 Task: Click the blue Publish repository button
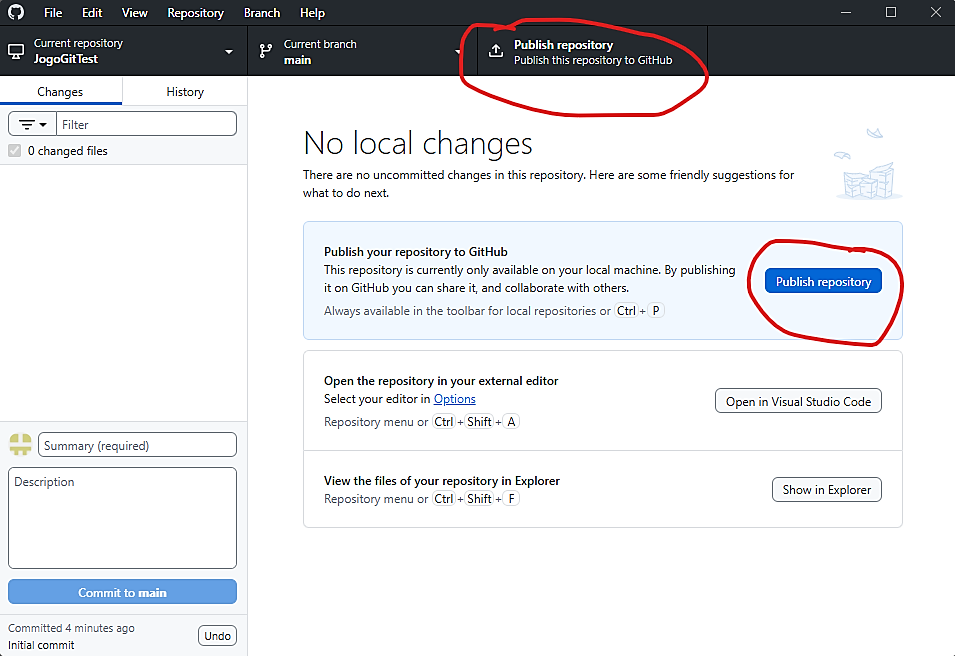tap(823, 282)
